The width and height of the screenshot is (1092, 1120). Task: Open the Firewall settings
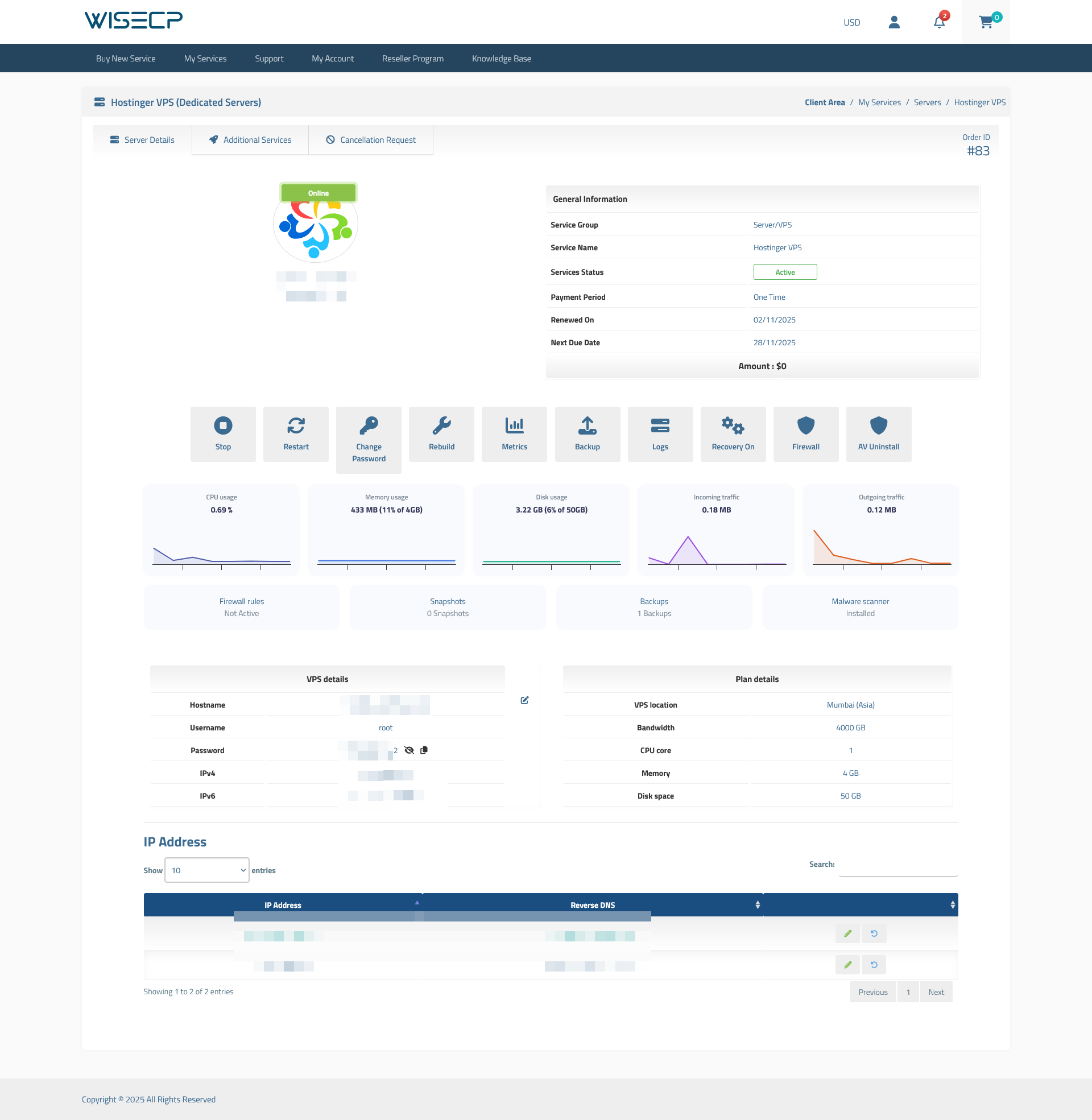(806, 434)
